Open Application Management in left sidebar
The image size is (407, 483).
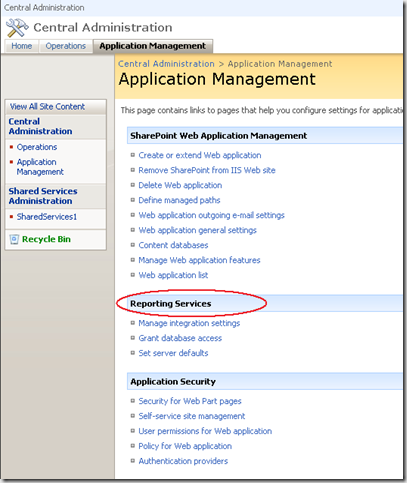click(40, 167)
